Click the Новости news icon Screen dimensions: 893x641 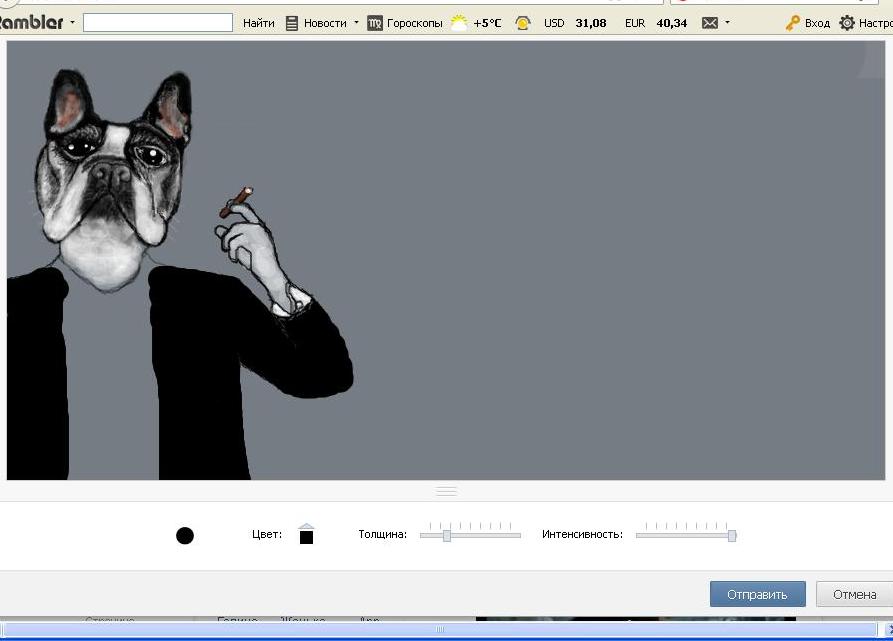tap(292, 23)
